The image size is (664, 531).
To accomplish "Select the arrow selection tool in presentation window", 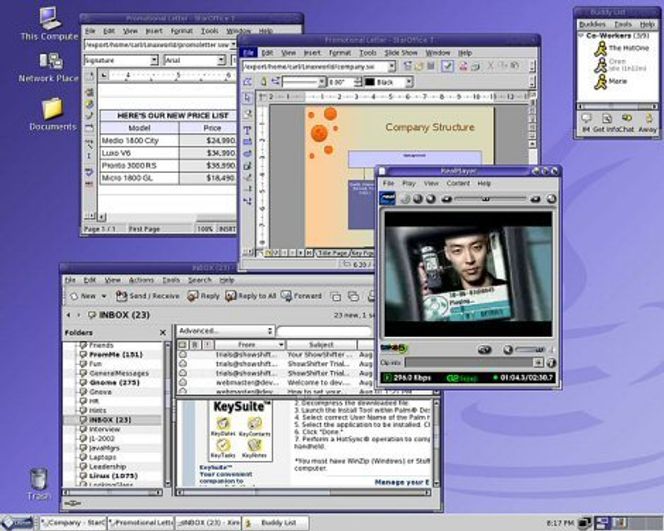I will click(248, 98).
